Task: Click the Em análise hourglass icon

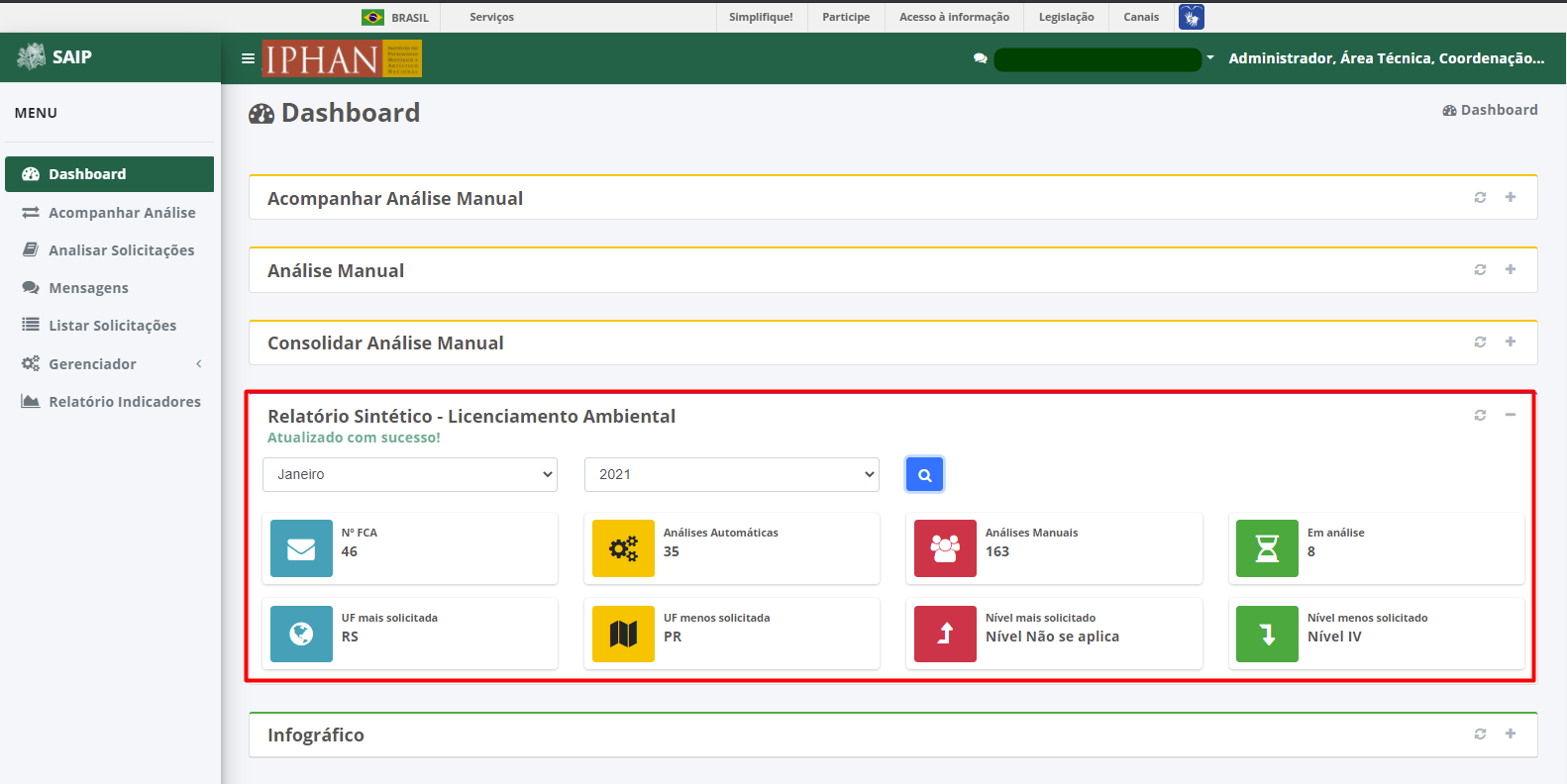Action: tap(1267, 548)
